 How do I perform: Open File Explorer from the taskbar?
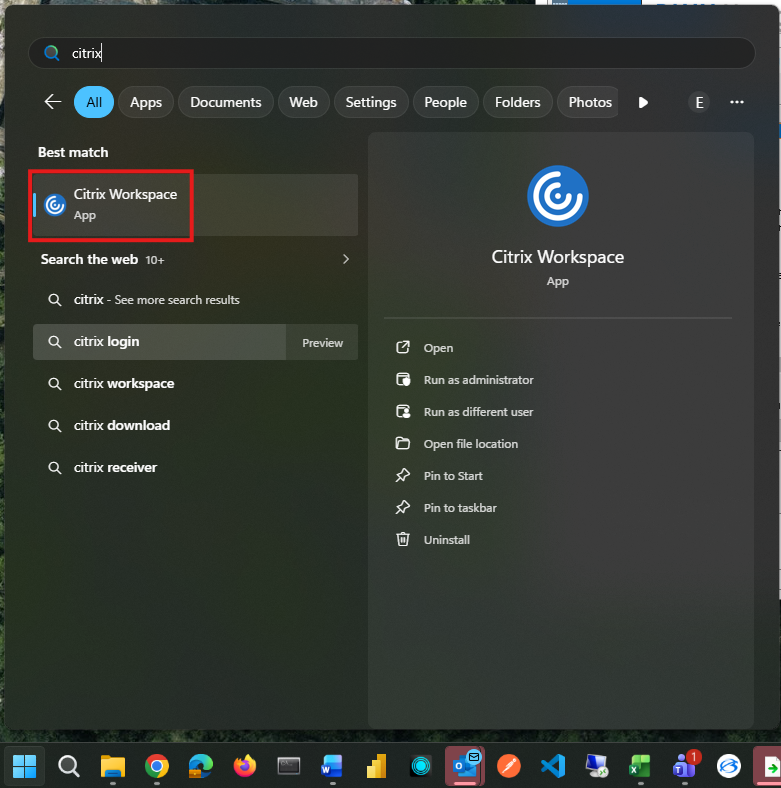pos(113,766)
